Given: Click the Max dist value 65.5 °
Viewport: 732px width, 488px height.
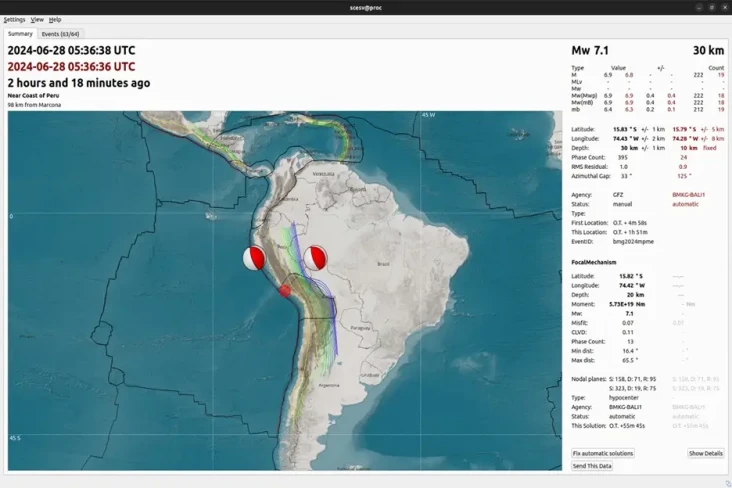Looking at the screenshot, I should pos(630,360).
